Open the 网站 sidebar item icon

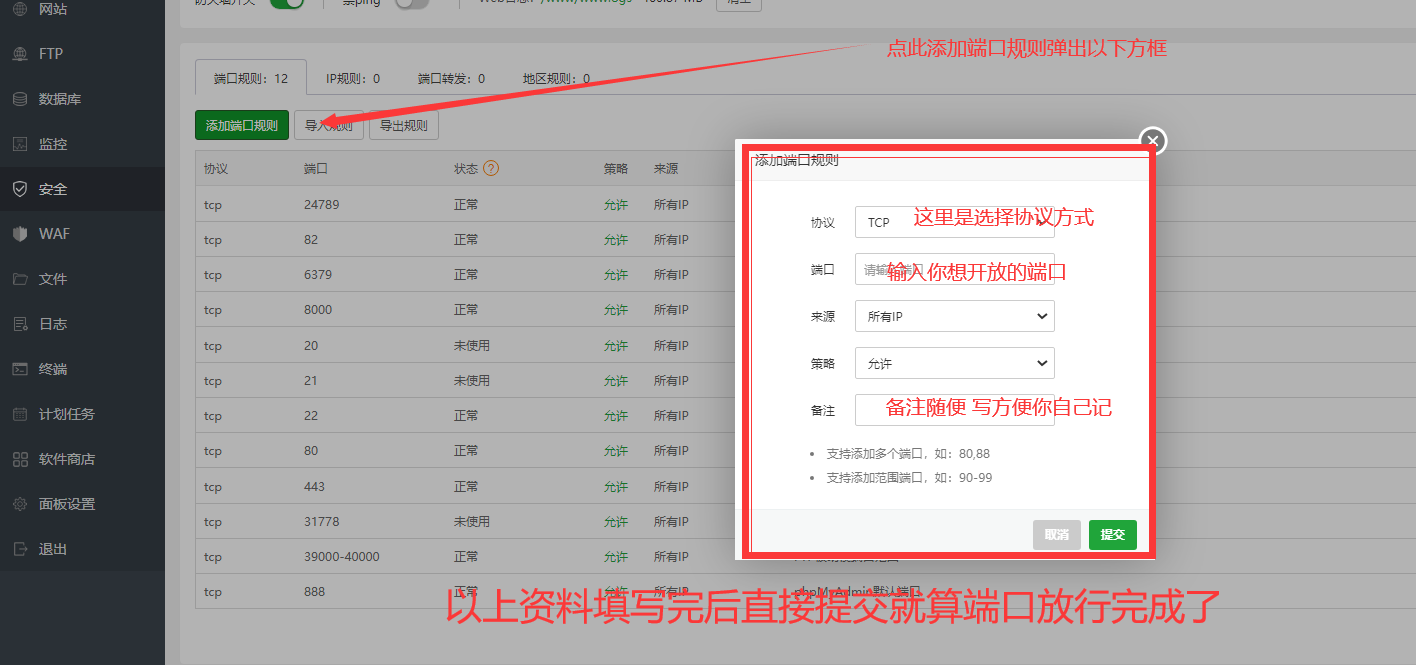pos(20,9)
